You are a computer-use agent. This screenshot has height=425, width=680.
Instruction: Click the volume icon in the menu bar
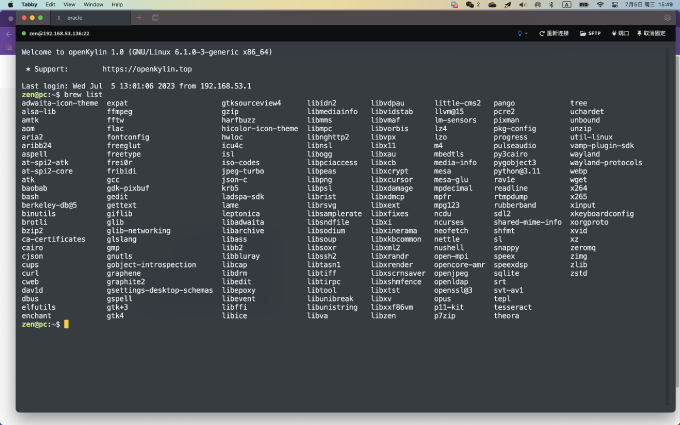click(x=523, y=4)
